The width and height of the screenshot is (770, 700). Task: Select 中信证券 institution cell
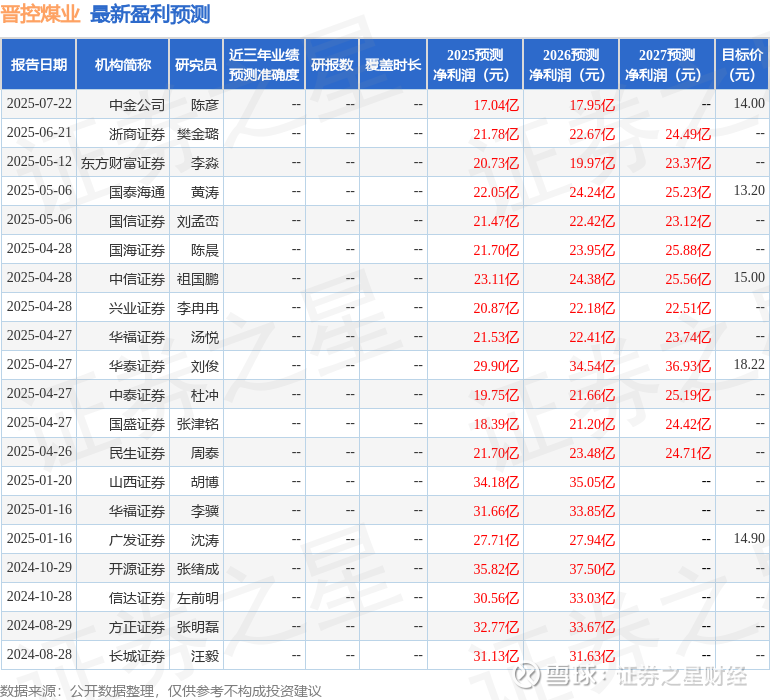137,279
